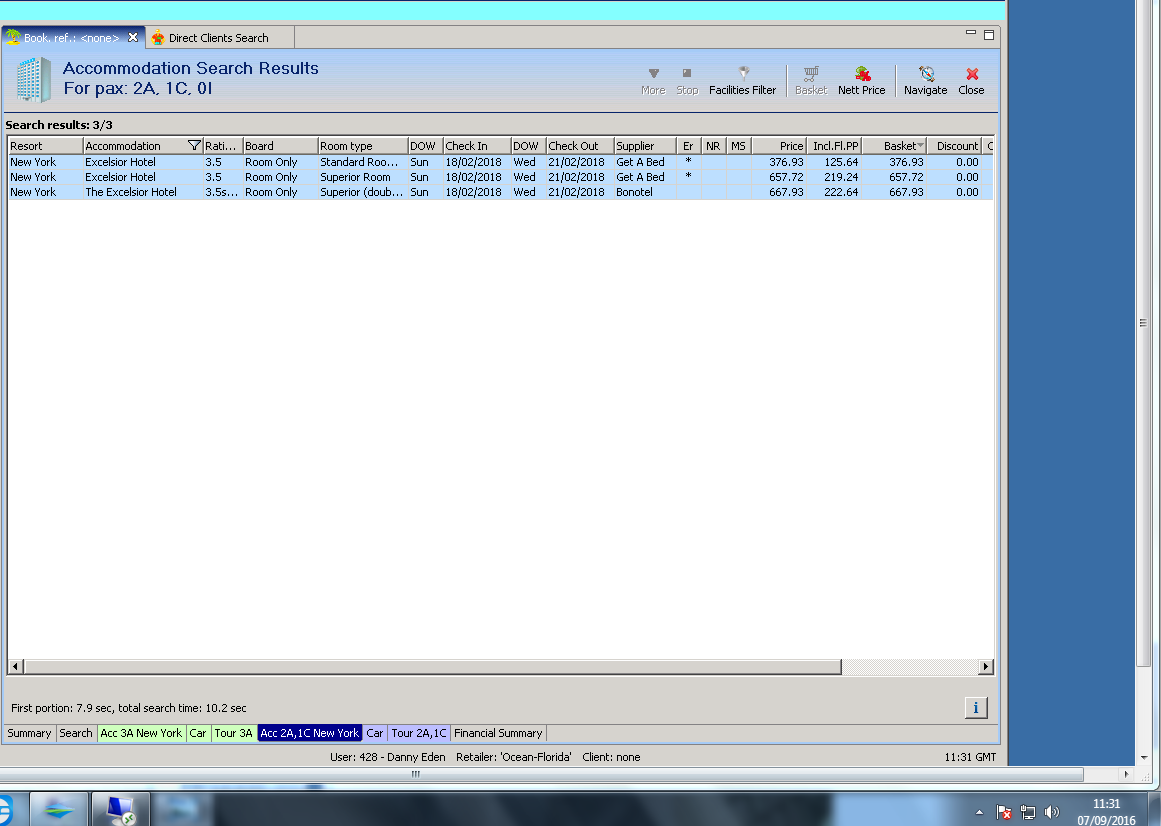Screen dimensions: 1161x826
Task: Sort by the Discount column header
Action: 954,146
